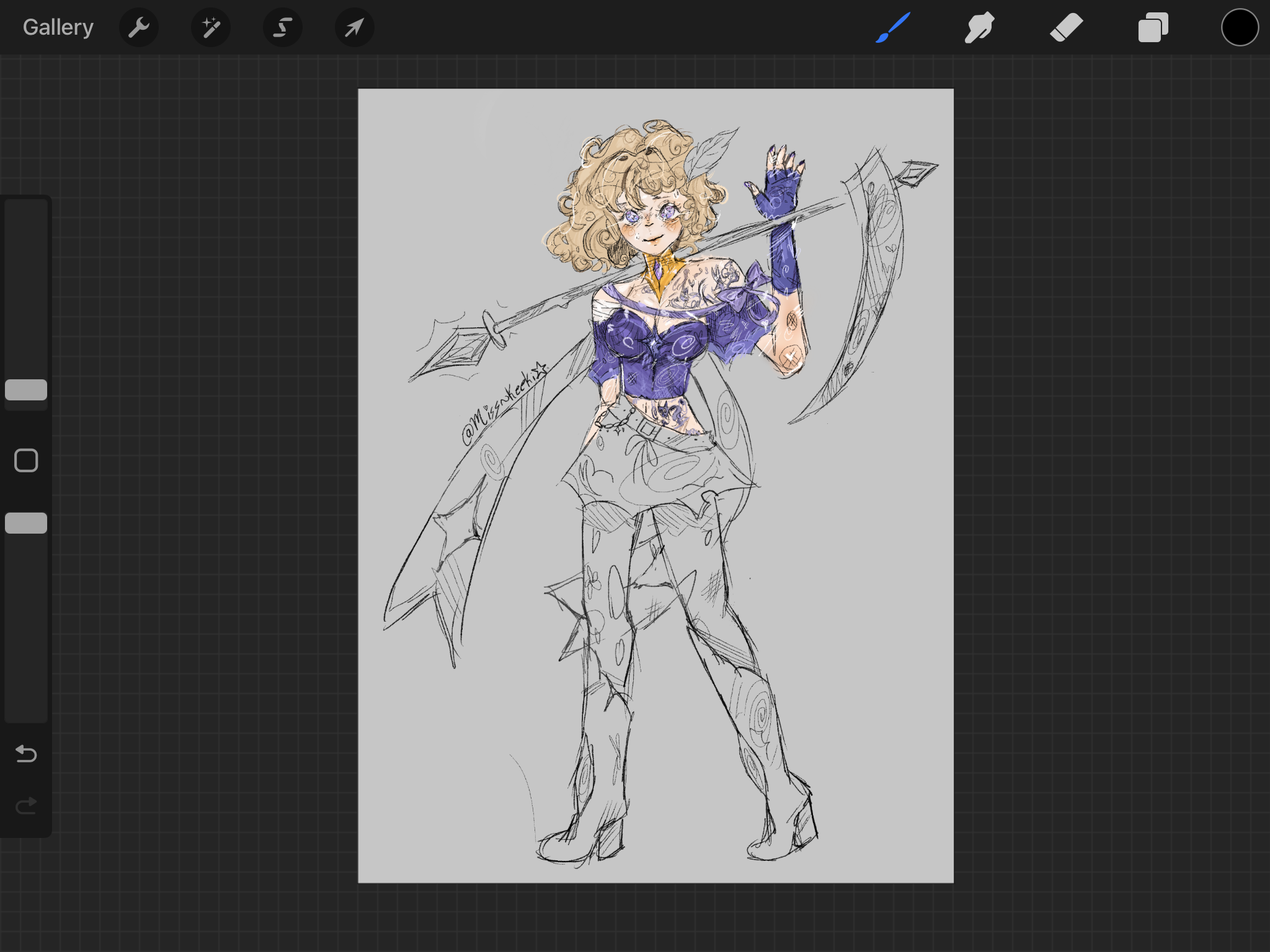Open the Actions wrench menu

(139, 27)
